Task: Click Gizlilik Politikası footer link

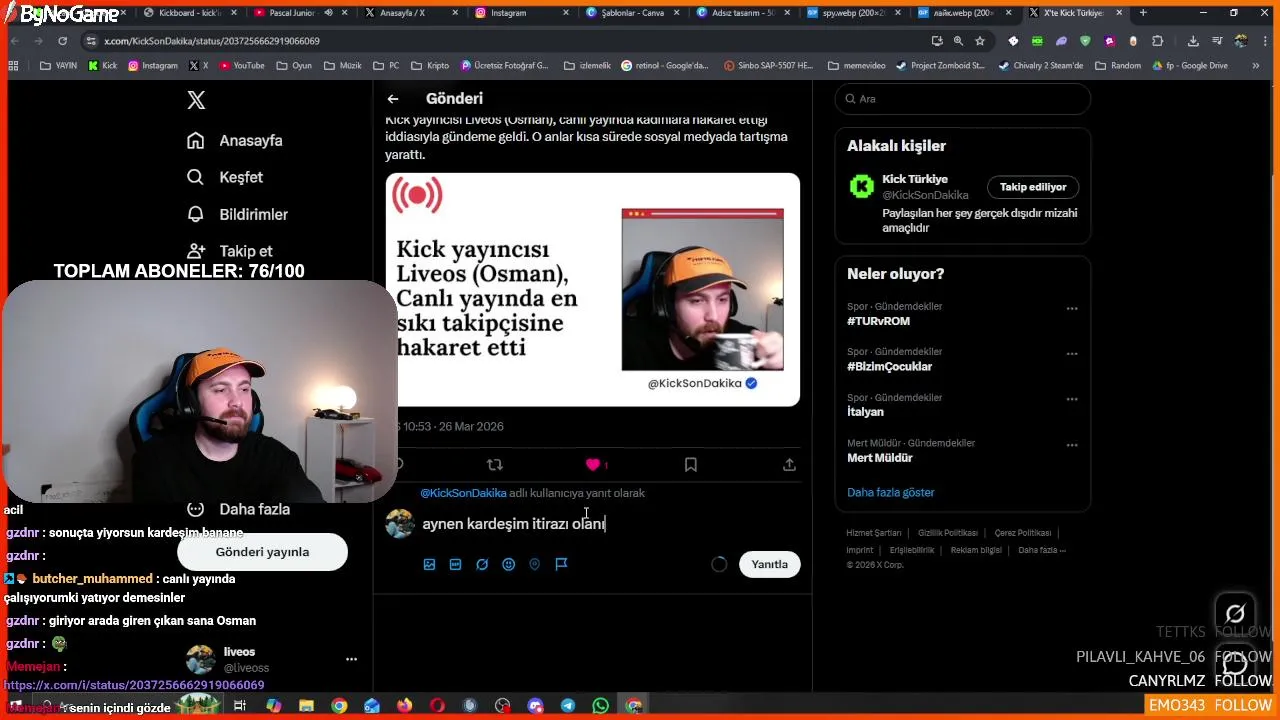Action: (948, 533)
